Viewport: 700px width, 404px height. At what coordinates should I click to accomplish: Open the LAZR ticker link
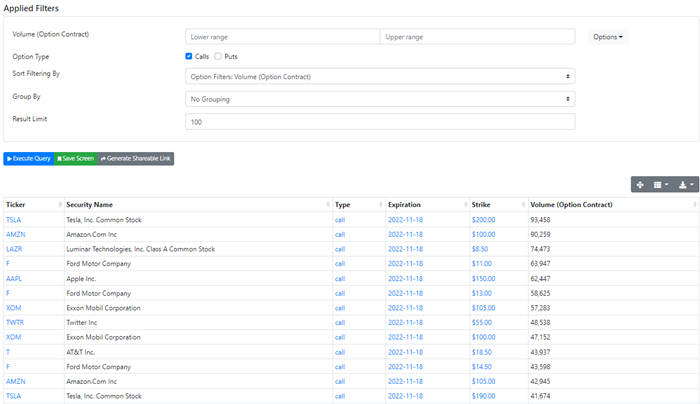pyautogui.click(x=14, y=249)
